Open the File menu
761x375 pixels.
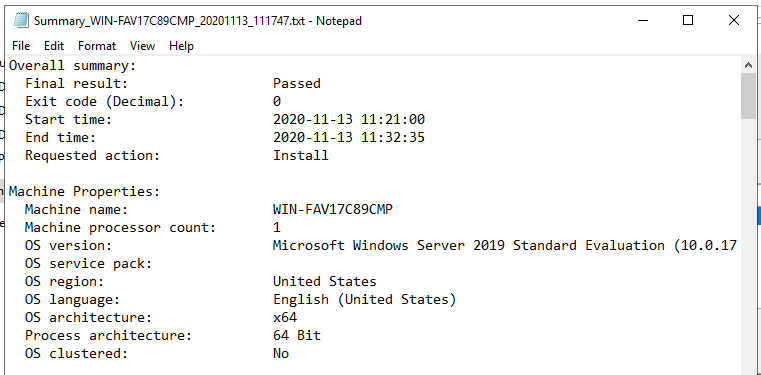click(x=21, y=46)
